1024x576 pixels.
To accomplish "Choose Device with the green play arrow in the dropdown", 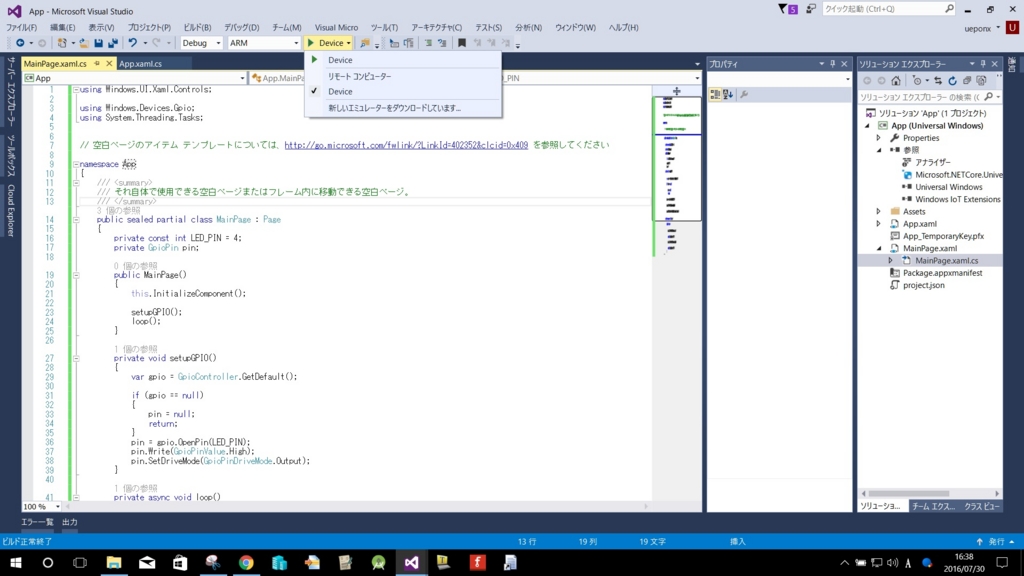I will pyautogui.click(x=404, y=59).
